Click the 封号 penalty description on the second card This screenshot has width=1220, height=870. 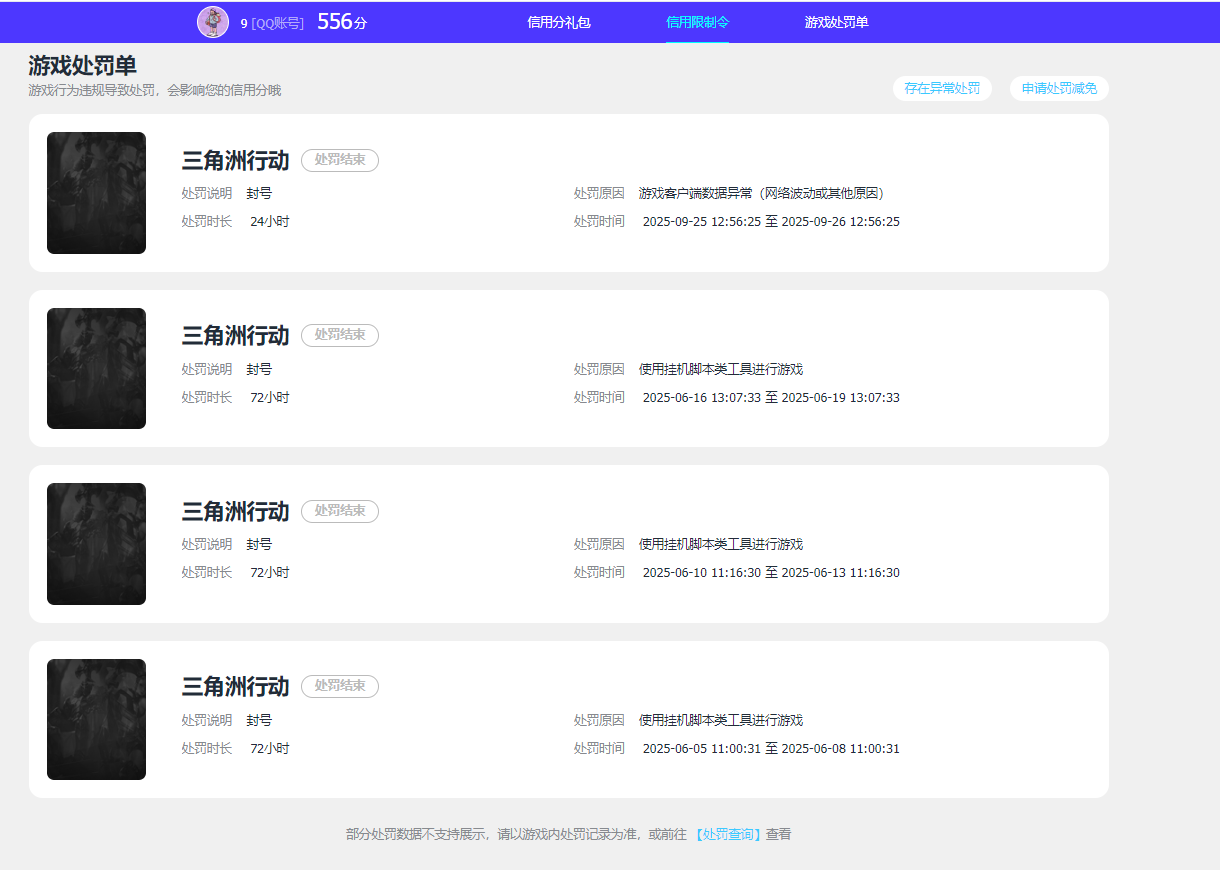coord(260,369)
